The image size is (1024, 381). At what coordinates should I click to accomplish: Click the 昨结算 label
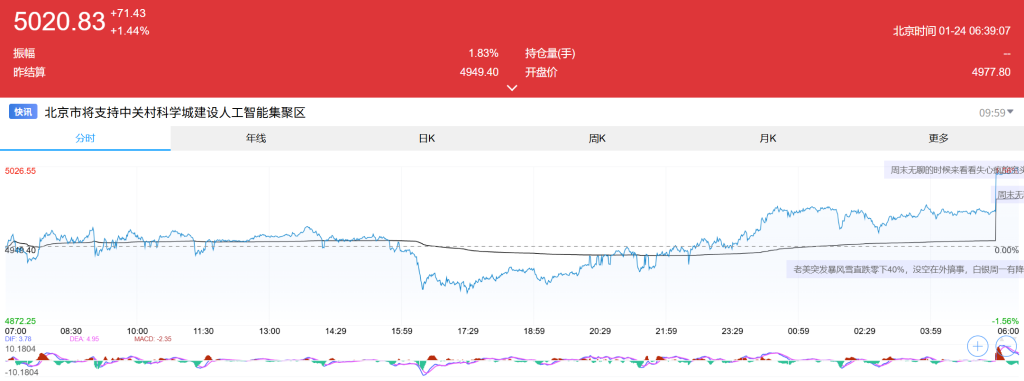[x=29, y=72]
